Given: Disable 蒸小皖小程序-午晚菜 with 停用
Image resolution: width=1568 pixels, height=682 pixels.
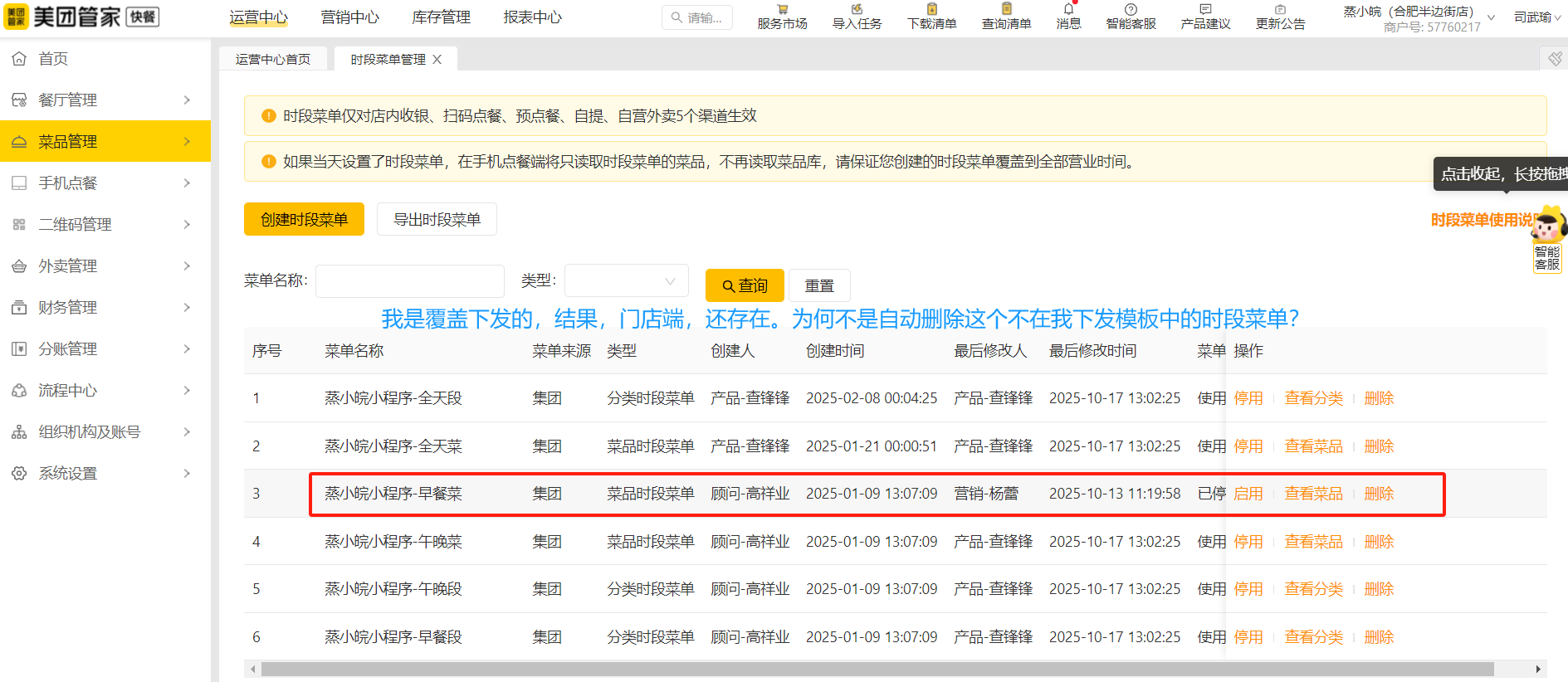Looking at the screenshot, I should pyautogui.click(x=1248, y=542).
